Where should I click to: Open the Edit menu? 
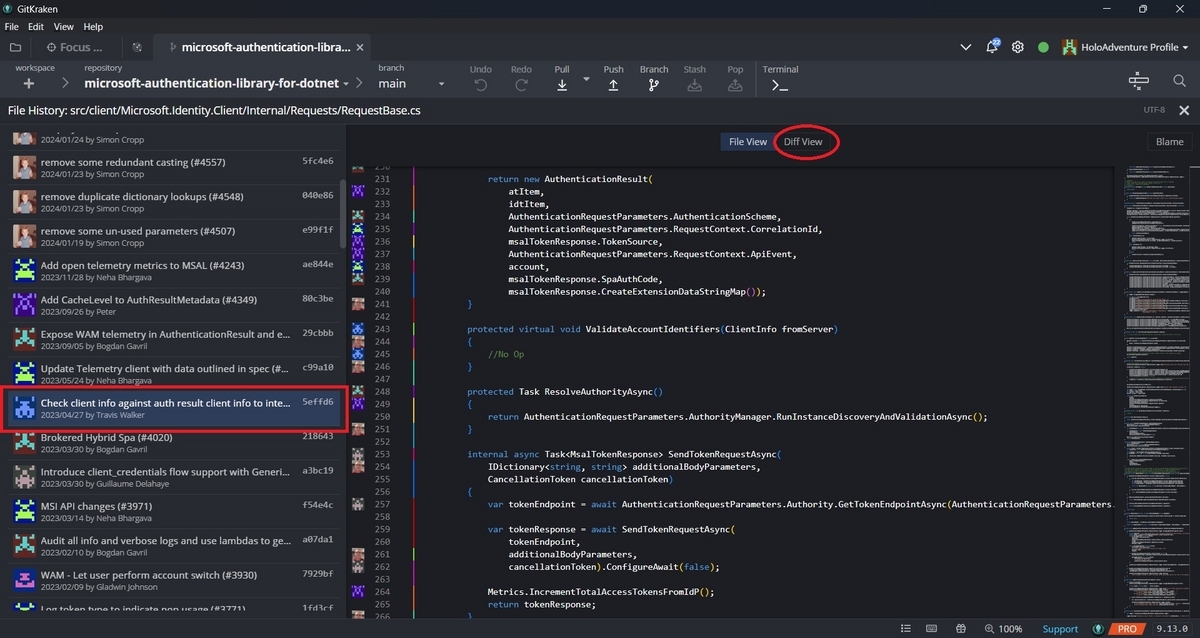pos(36,27)
